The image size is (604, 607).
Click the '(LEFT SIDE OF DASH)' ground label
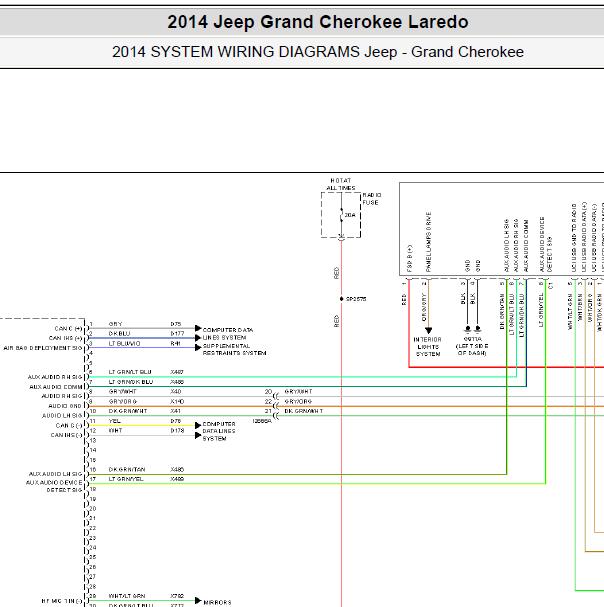click(x=472, y=349)
